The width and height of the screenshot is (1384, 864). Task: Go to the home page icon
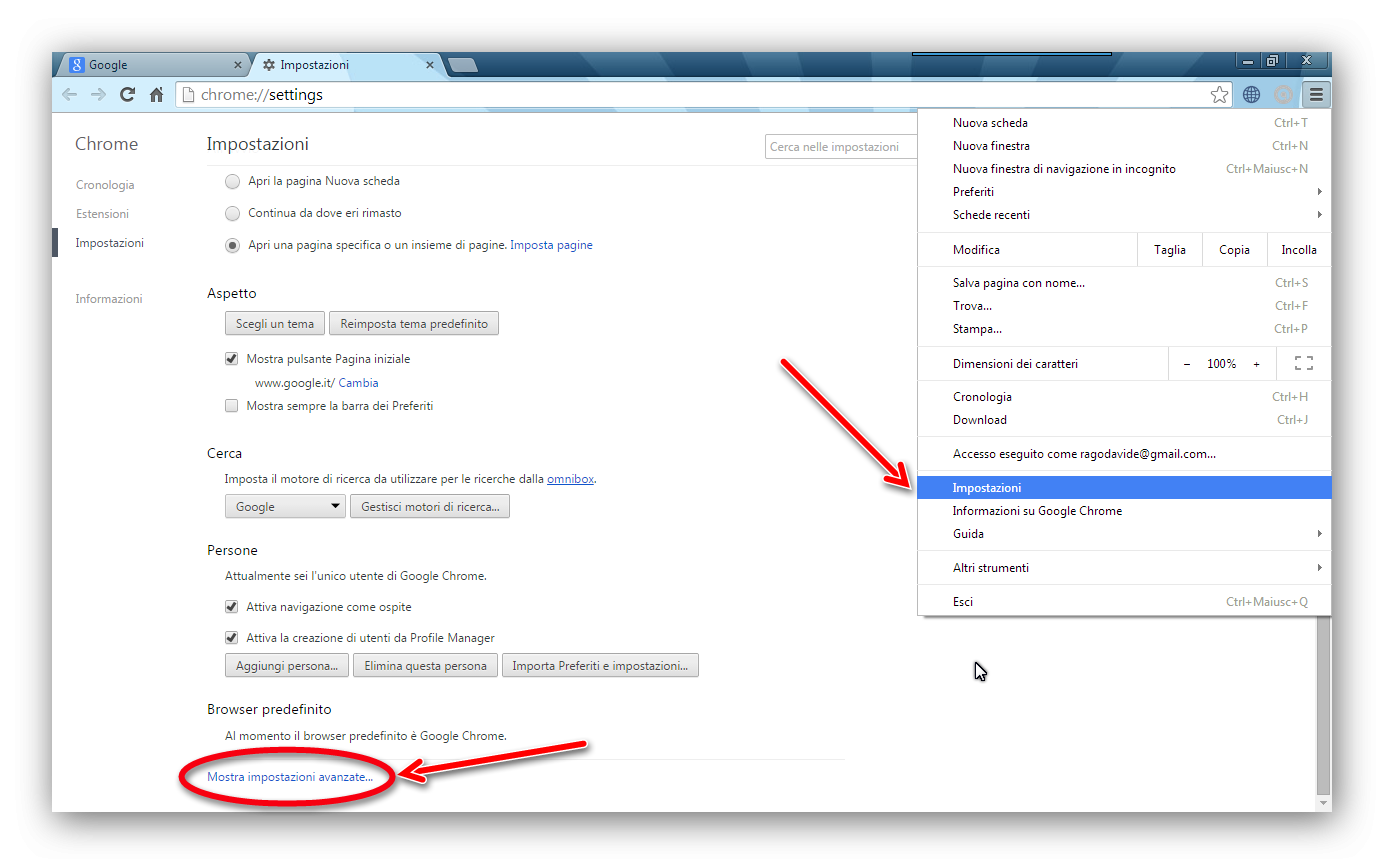tap(156, 95)
